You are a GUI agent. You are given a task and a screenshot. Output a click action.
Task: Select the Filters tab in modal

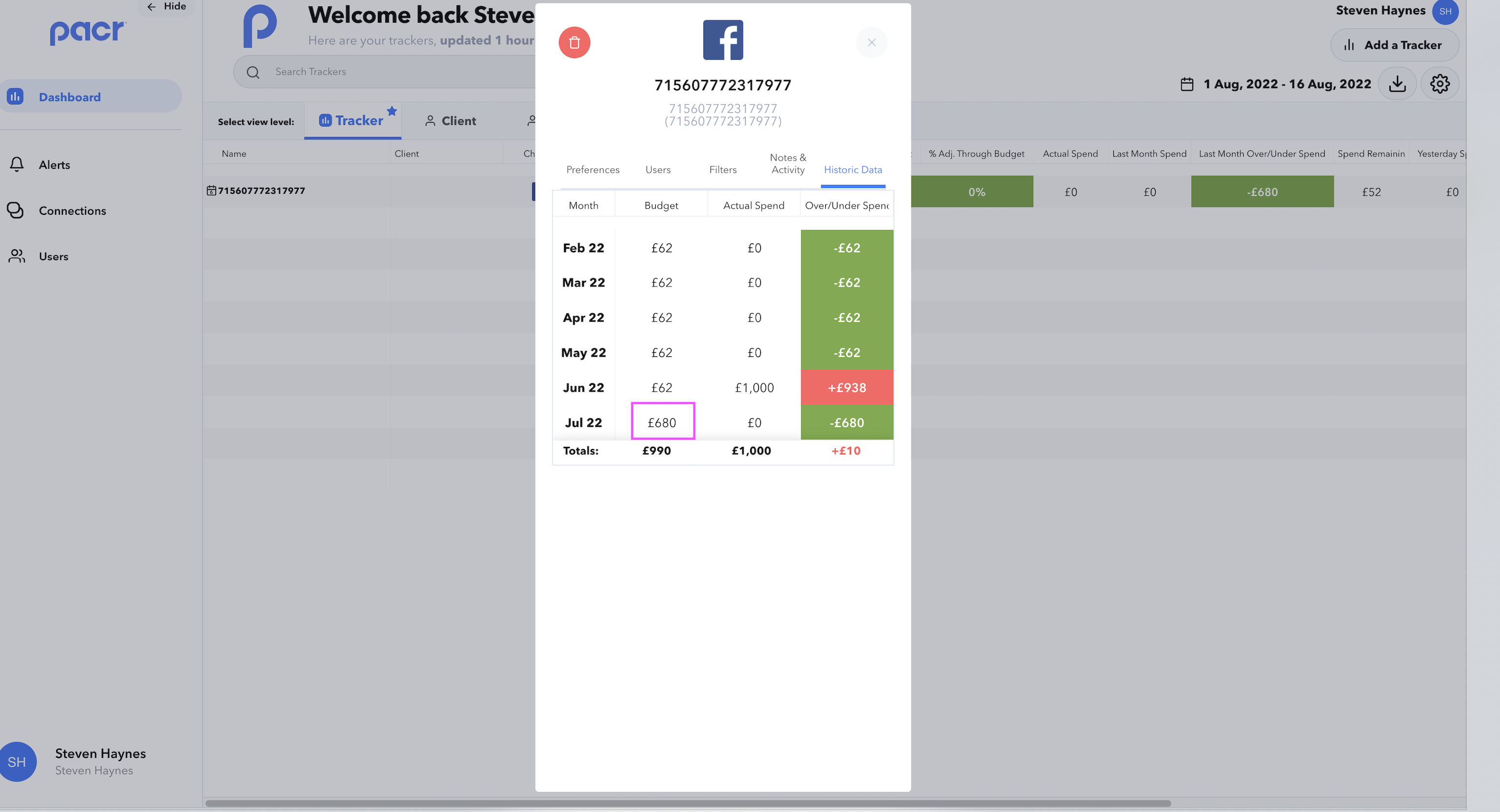pyautogui.click(x=723, y=169)
